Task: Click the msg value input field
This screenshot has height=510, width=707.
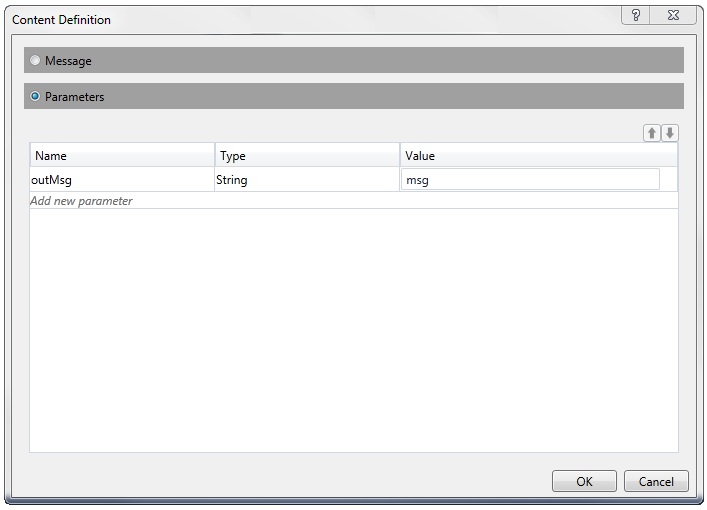Action: click(x=530, y=179)
